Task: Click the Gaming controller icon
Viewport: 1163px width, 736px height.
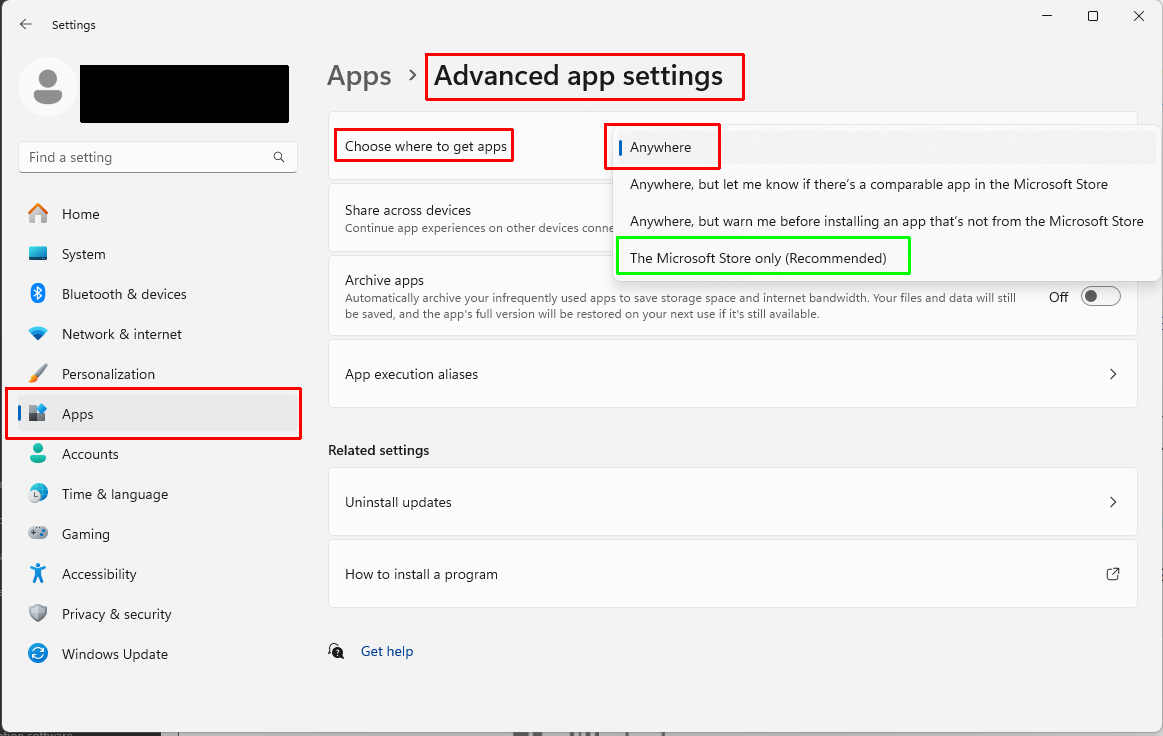Action: click(38, 533)
